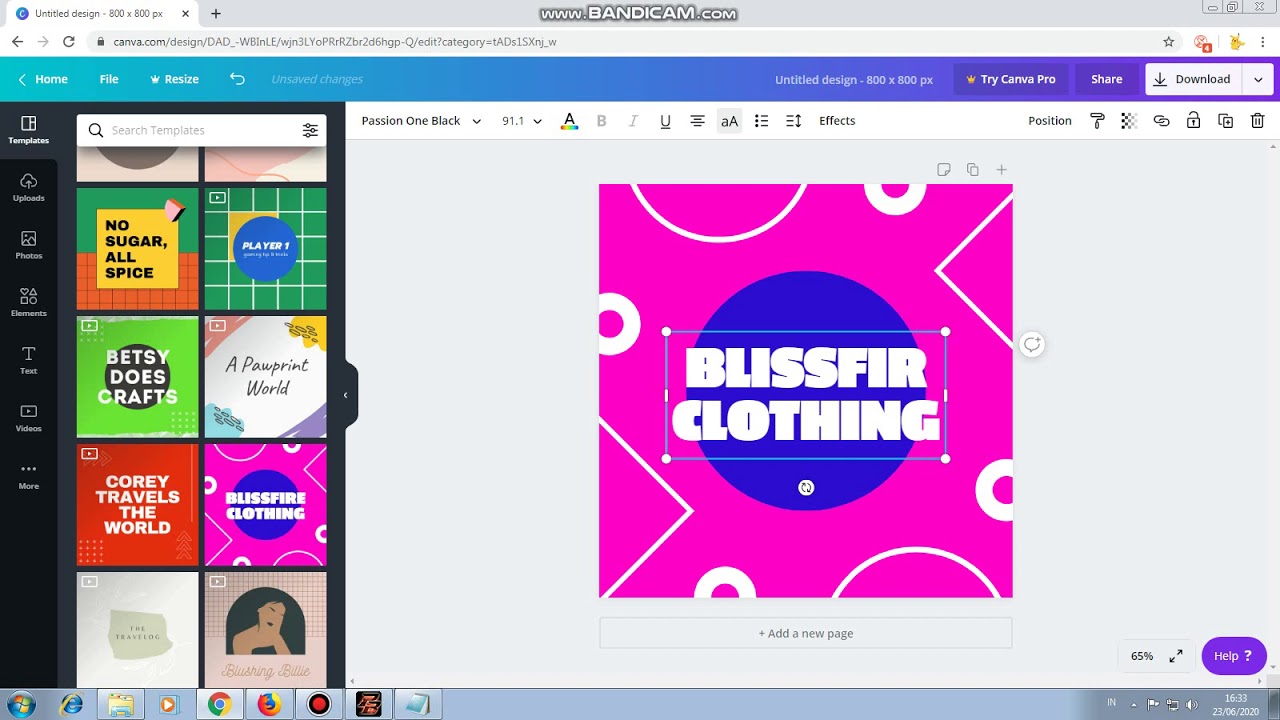Select the Corey Travels The World template
The height and width of the screenshot is (720, 1280).
pyautogui.click(x=137, y=505)
